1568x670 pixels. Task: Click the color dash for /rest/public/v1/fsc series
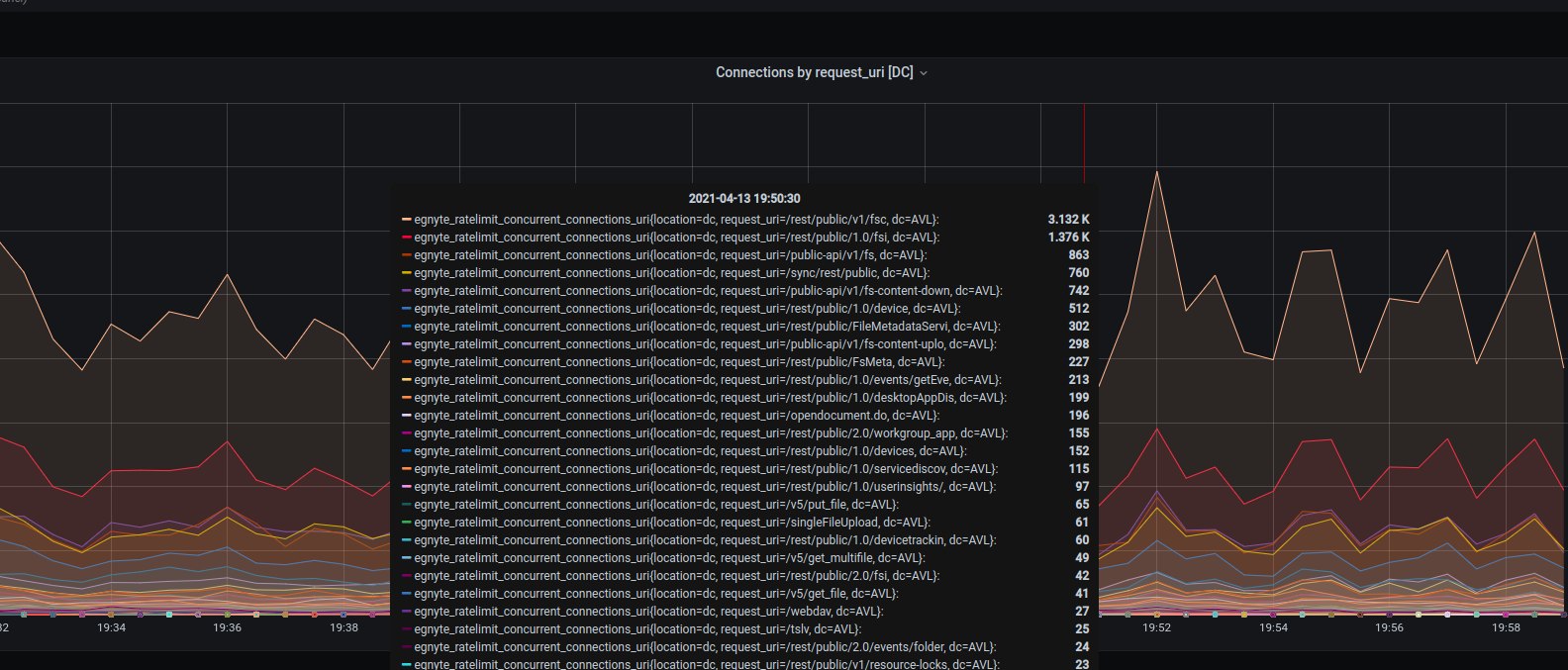point(406,220)
